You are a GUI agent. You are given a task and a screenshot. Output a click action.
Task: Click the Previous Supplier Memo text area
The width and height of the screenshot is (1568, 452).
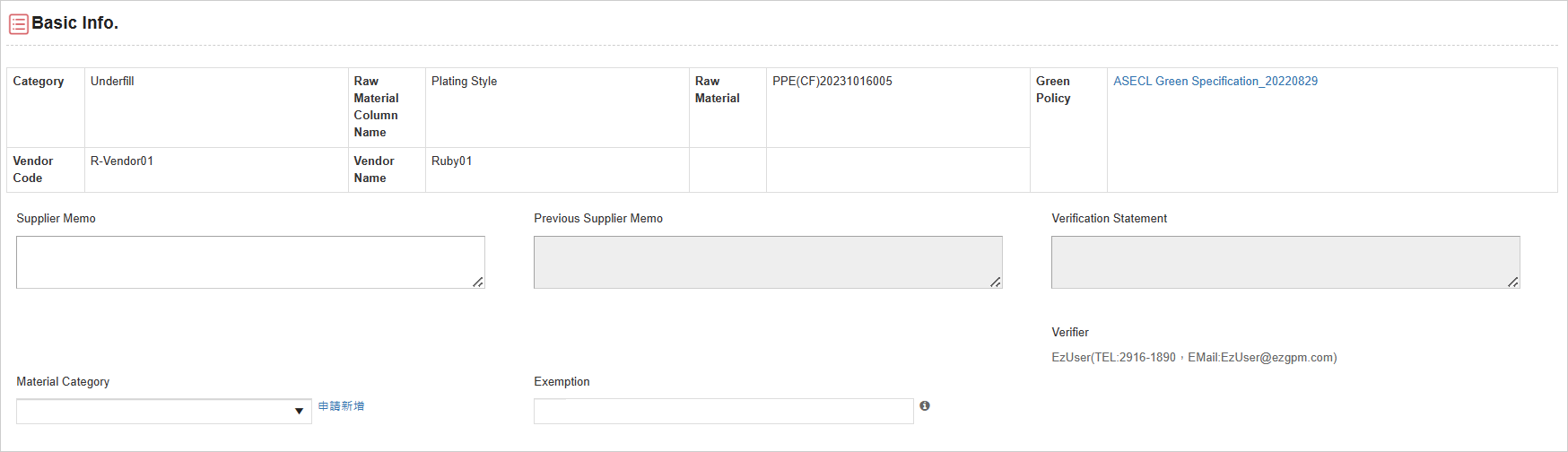click(x=768, y=262)
